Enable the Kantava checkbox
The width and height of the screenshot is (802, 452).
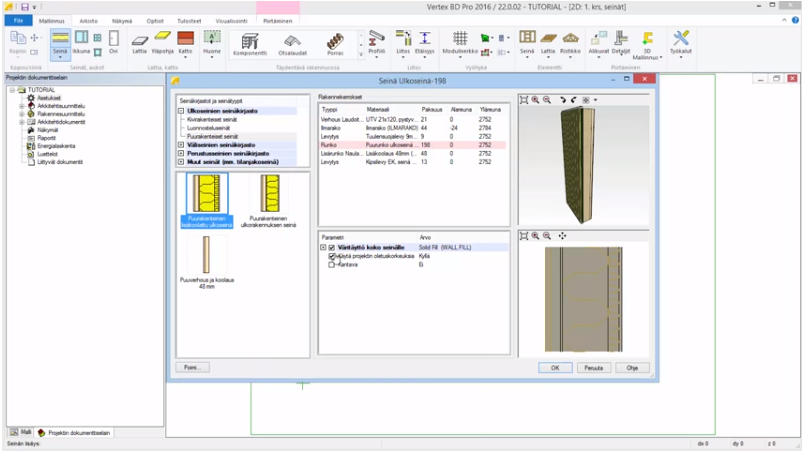[332, 265]
